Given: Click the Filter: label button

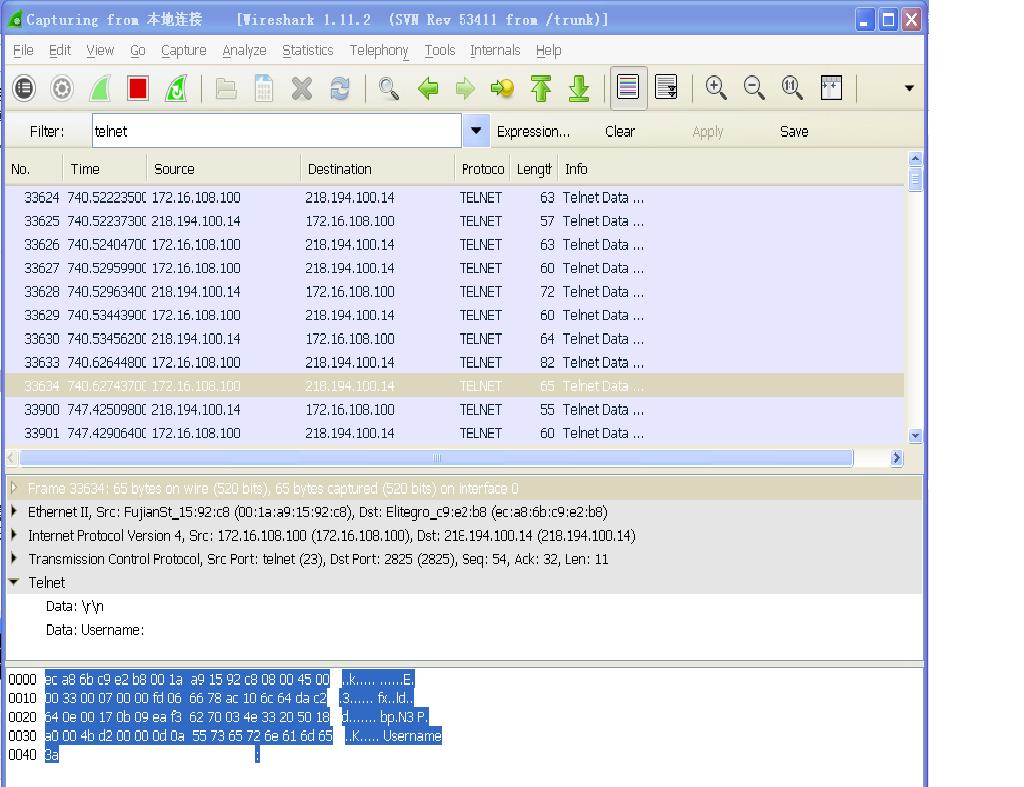Looking at the screenshot, I should 47,131.
